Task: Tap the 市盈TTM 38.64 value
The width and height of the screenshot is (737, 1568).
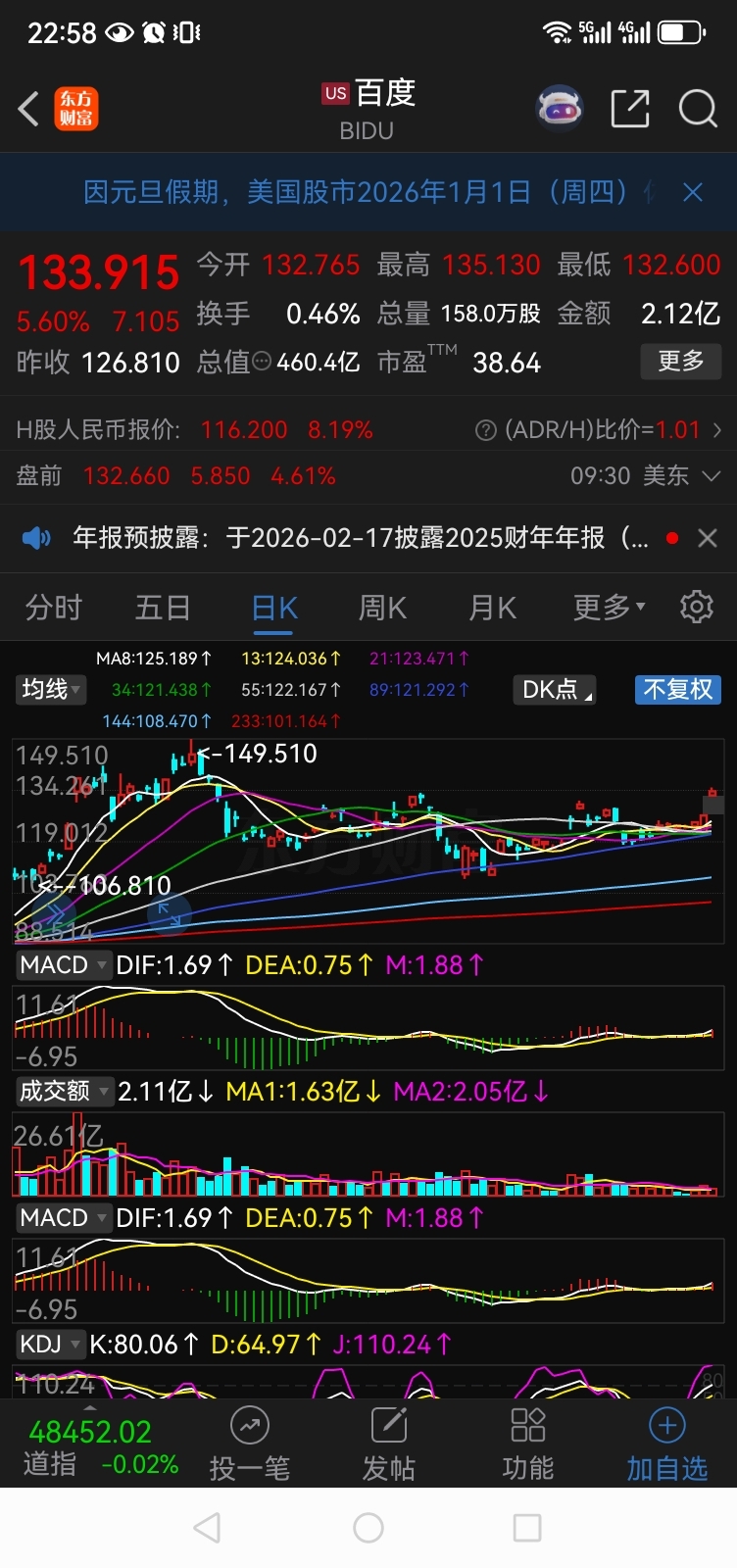Action: [x=507, y=363]
